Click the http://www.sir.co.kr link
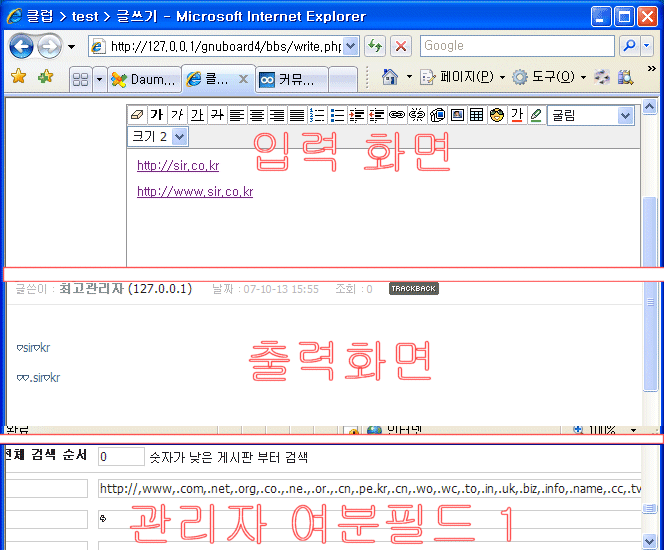The width and height of the screenshot is (664, 550). [195, 192]
